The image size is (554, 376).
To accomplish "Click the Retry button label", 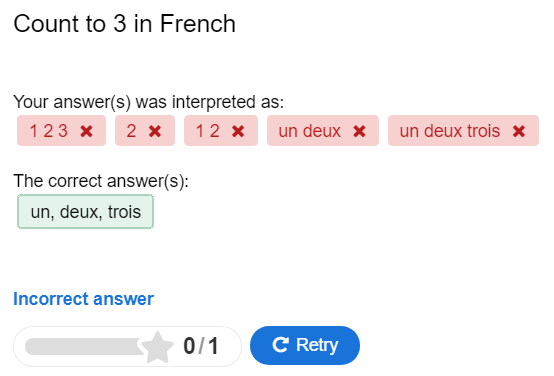I will pyautogui.click(x=317, y=345).
